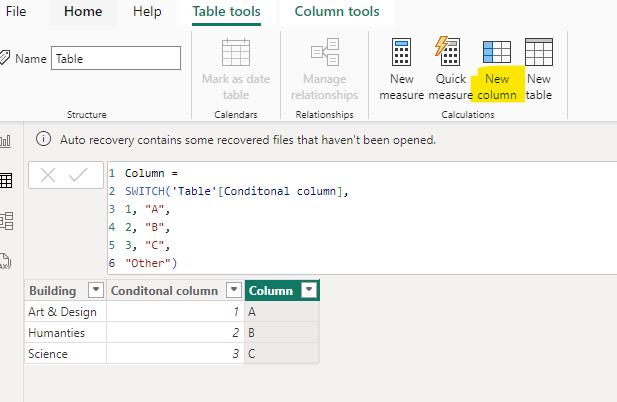The height and width of the screenshot is (402, 617).
Task: Click the Name tag icon
Action: click(x=5, y=58)
